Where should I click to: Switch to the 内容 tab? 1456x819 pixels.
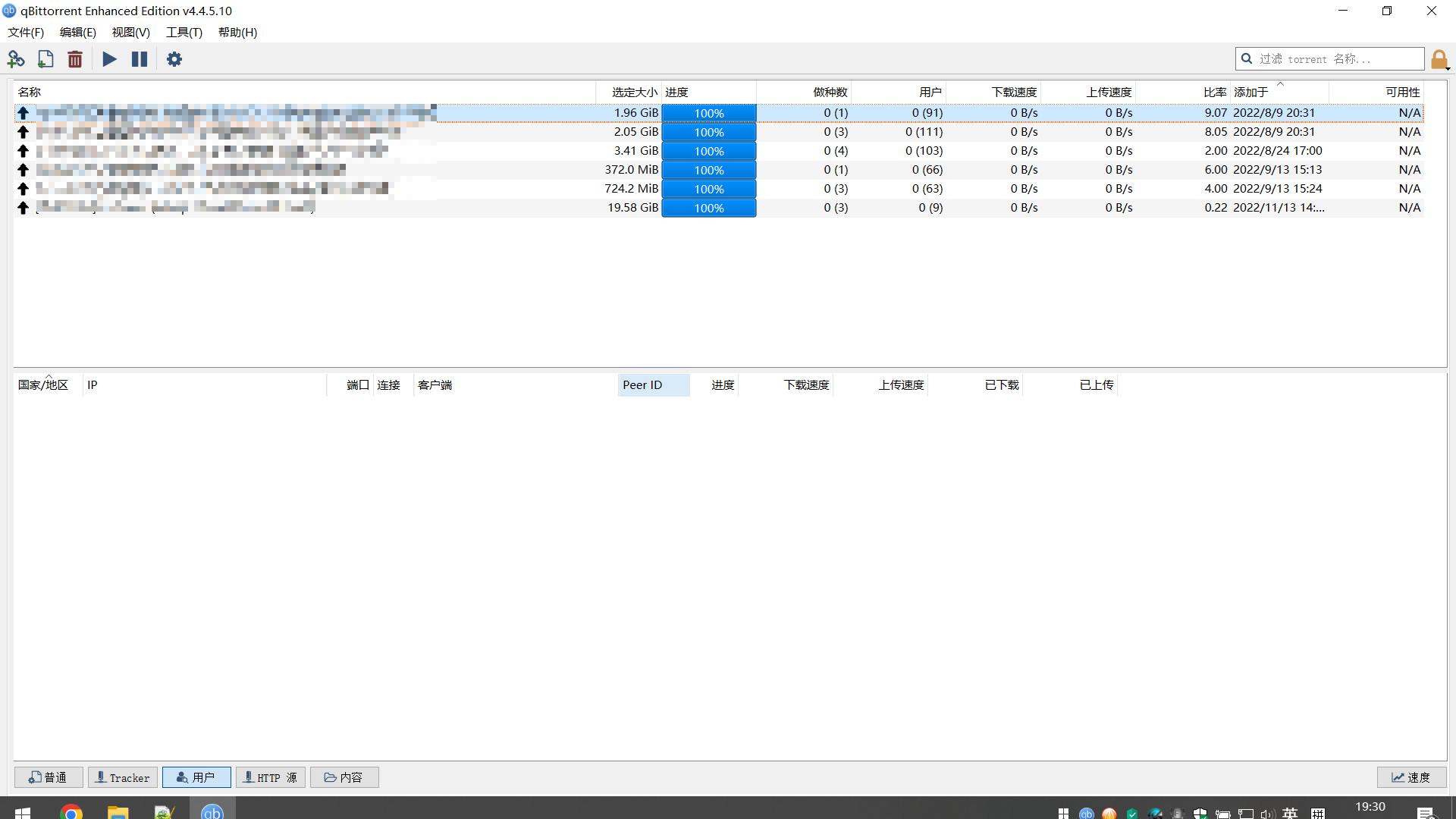(344, 777)
